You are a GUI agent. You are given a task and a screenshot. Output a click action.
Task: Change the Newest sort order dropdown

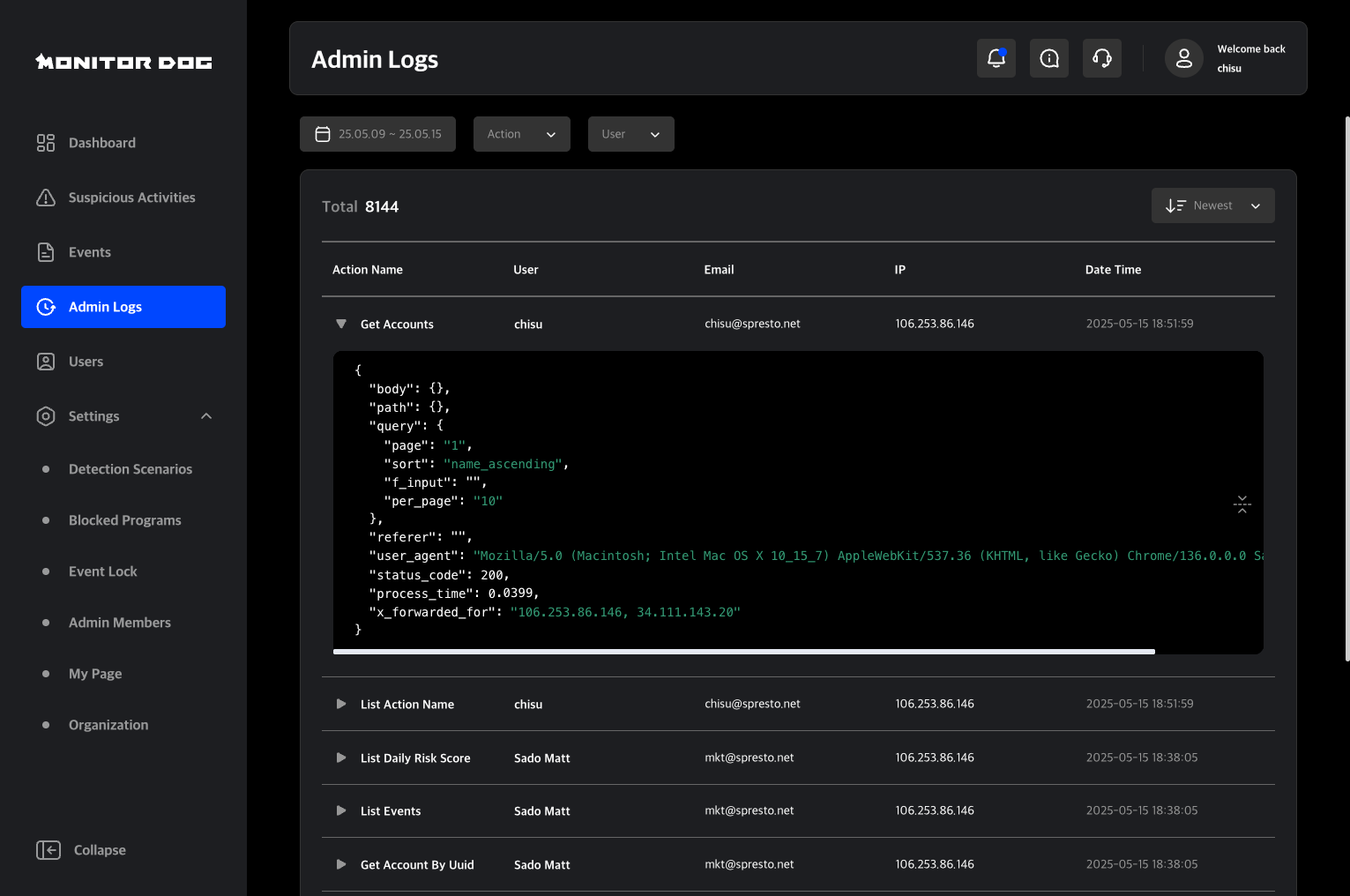[x=1212, y=205]
